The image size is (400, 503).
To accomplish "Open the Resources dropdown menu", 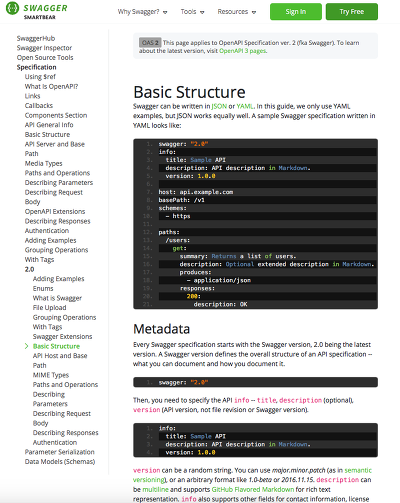I will coord(237,12).
